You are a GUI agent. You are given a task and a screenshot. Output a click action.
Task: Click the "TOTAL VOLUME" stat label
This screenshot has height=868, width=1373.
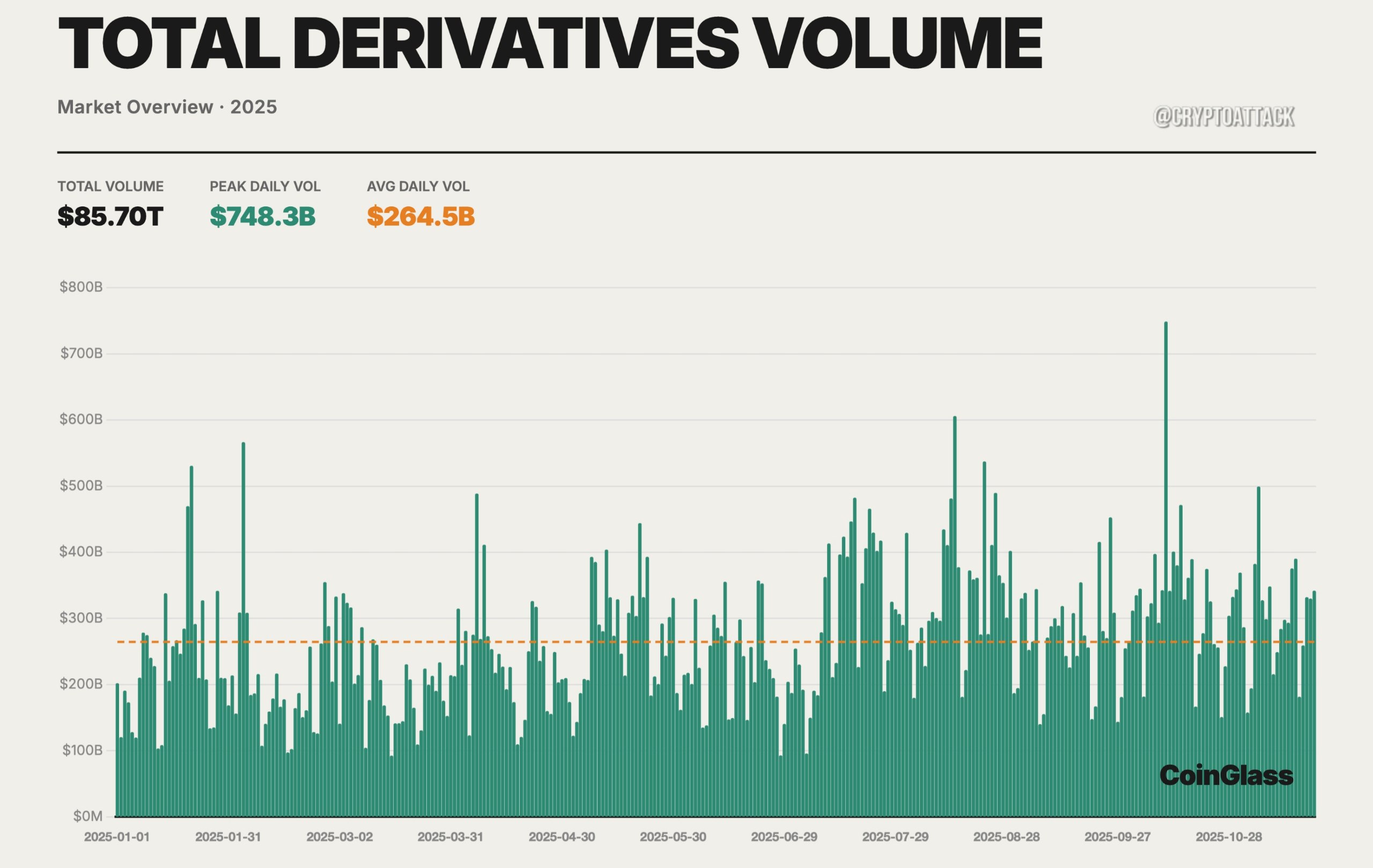110,187
